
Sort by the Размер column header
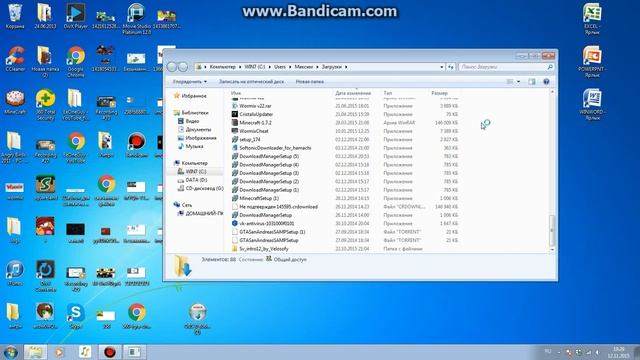pos(440,93)
